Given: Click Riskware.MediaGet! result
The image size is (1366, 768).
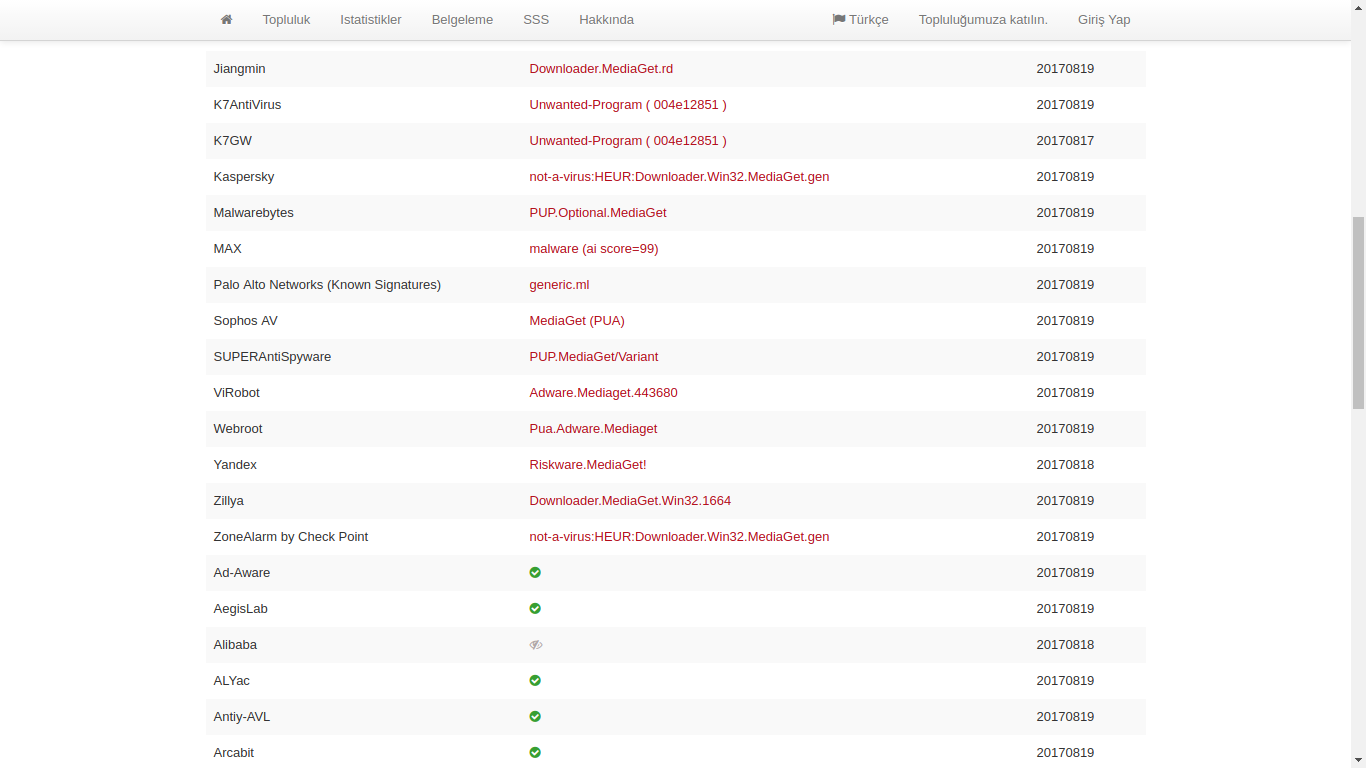Looking at the screenshot, I should 588,465.
